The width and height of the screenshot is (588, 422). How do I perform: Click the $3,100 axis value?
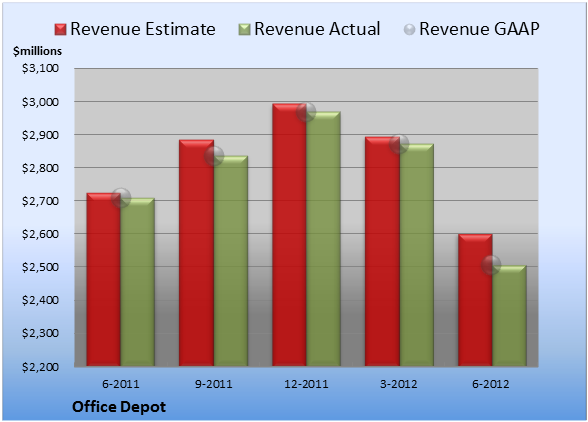[x=40, y=68]
